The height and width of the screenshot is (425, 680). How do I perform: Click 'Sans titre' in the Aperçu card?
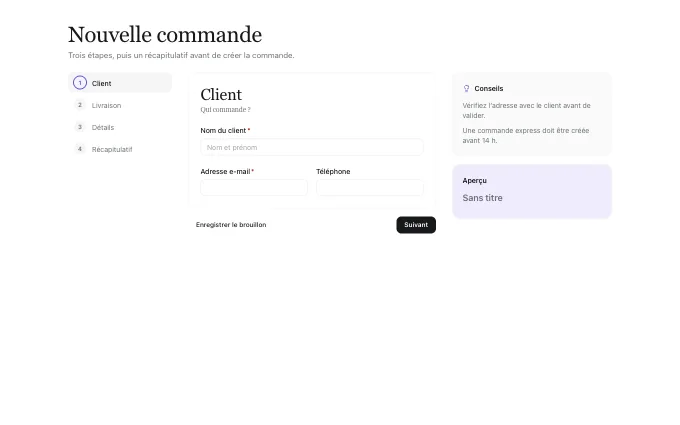pos(482,198)
